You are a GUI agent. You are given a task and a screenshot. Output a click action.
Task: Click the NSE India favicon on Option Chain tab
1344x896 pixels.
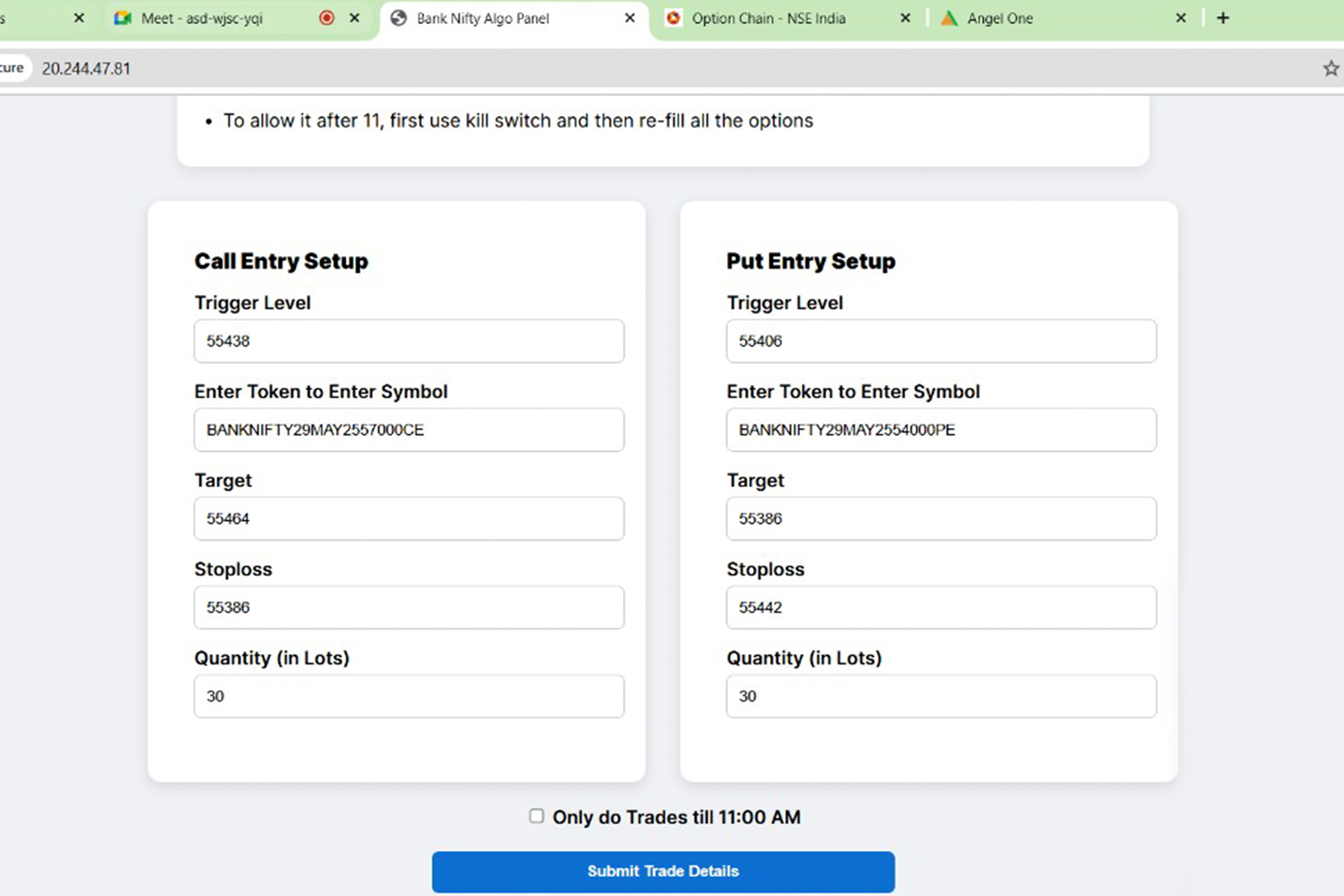[673, 18]
